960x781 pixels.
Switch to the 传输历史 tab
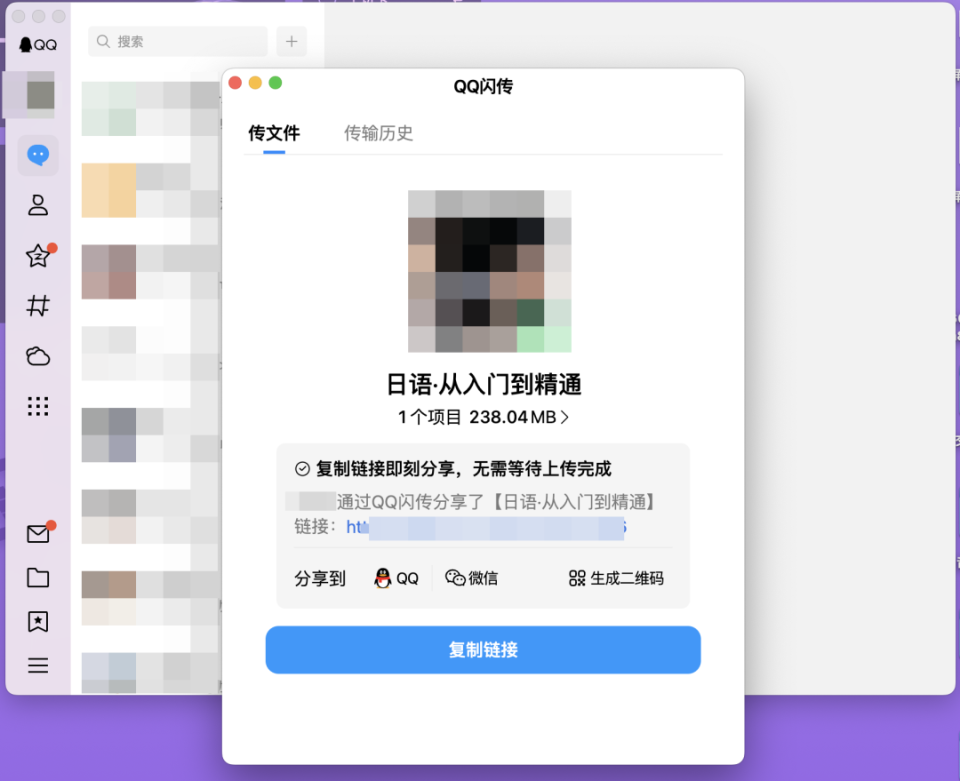click(x=378, y=133)
